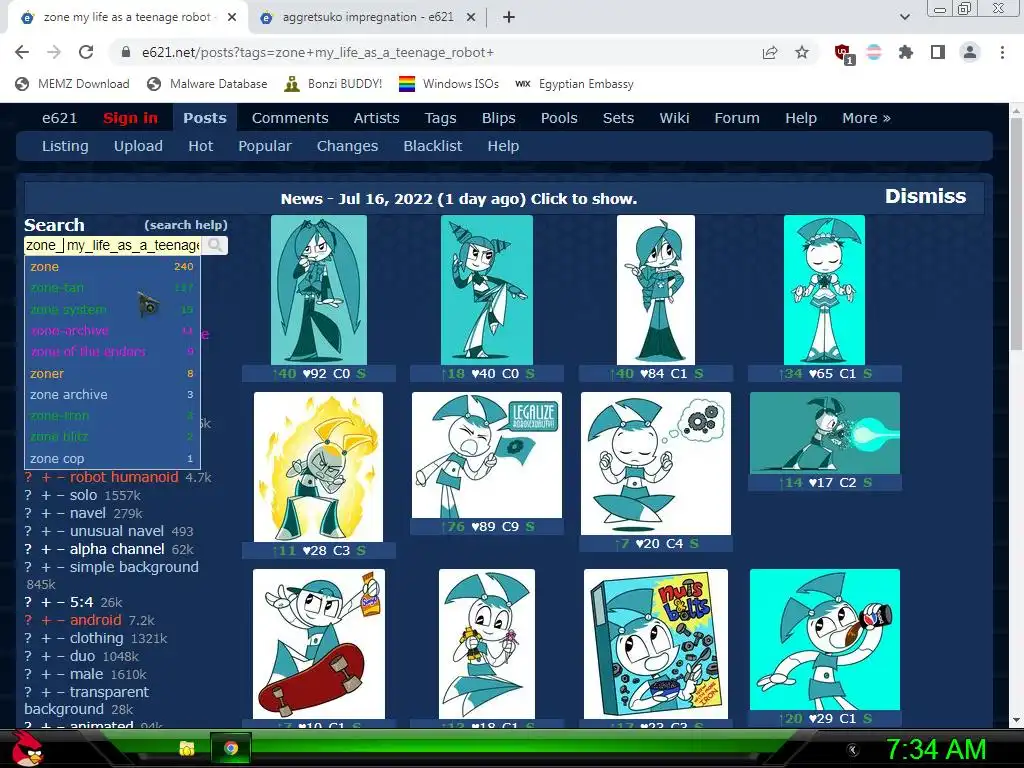The width and height of the screenshot is (1024, 768).
Task: Open the Bonzi BUDDY! bookmark
Action: (333, 84)
